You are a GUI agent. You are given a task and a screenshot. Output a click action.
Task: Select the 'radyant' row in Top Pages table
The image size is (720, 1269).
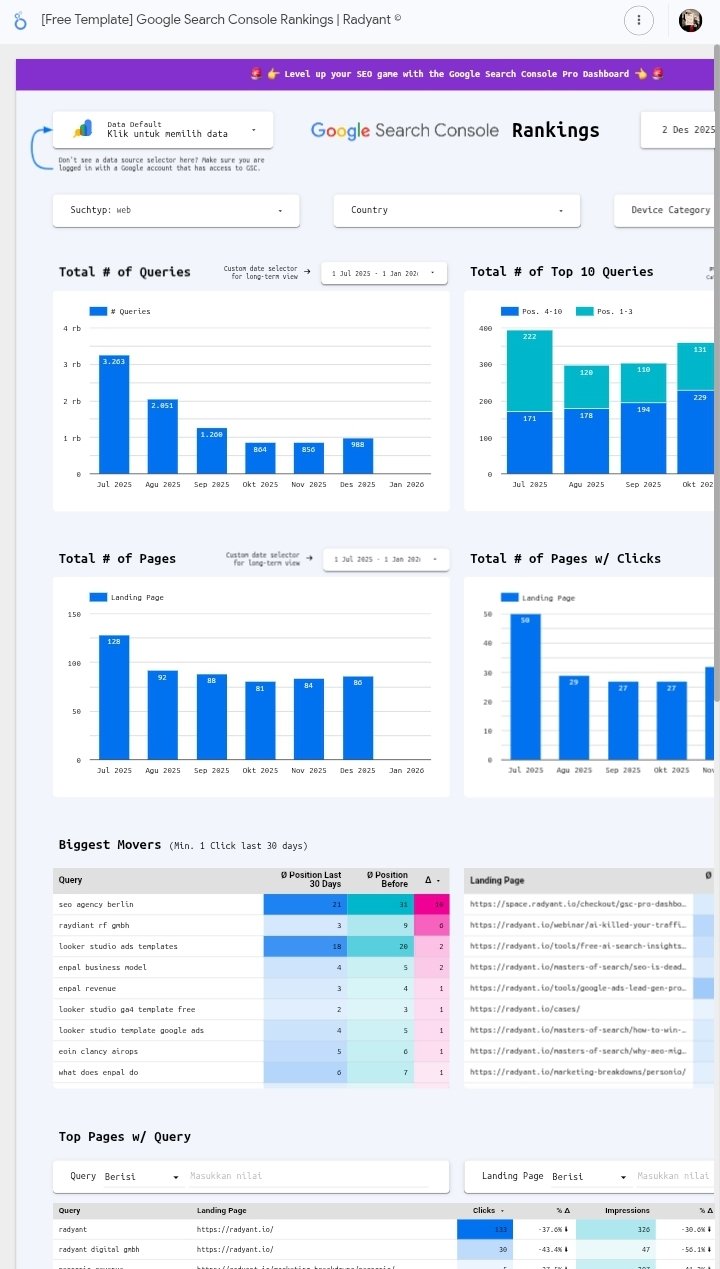(386, 1229)
